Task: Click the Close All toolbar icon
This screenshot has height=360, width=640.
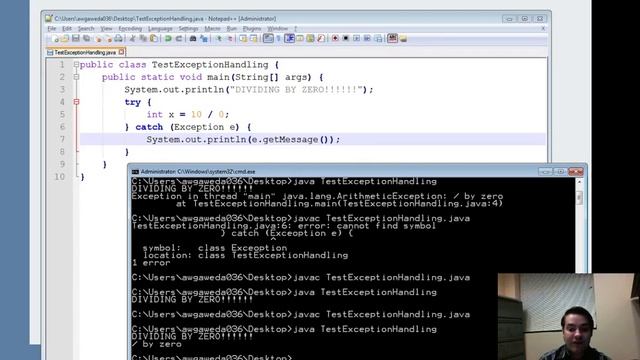Action: click(108, 39)
